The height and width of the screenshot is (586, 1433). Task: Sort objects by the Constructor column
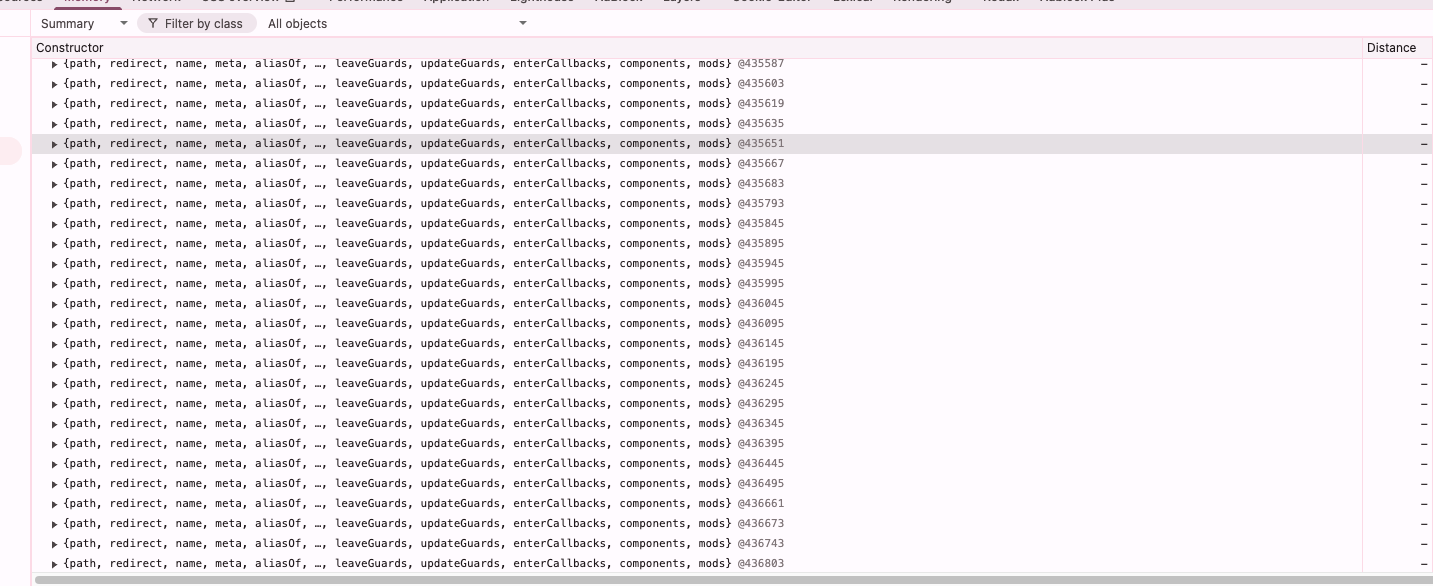pos(70,47)
